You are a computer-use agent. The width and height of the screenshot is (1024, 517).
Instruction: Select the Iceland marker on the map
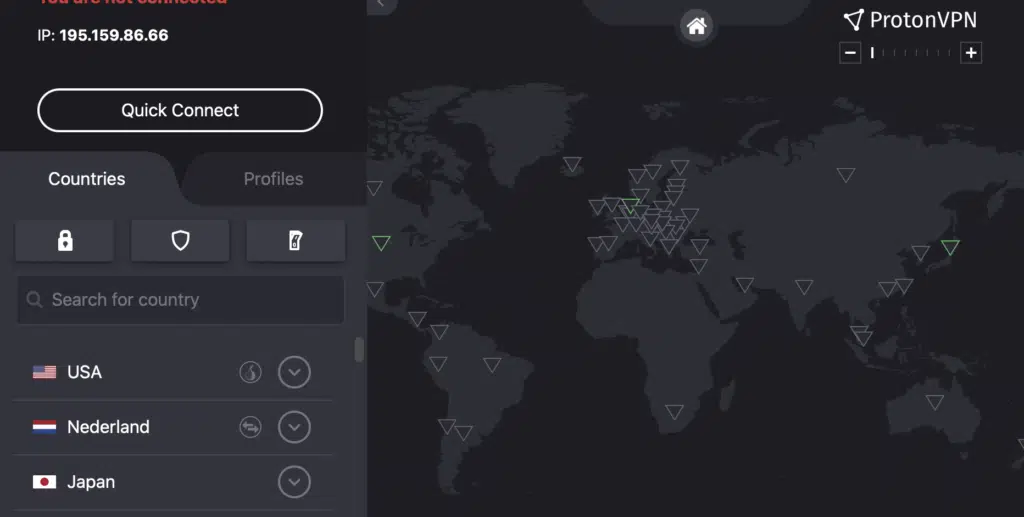572,164
